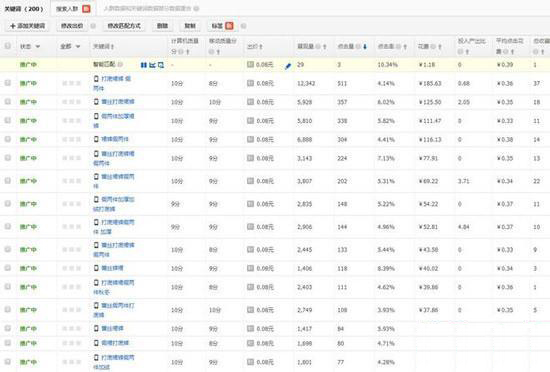Click tag dots in 12,342 impressions row

point(71,83)
